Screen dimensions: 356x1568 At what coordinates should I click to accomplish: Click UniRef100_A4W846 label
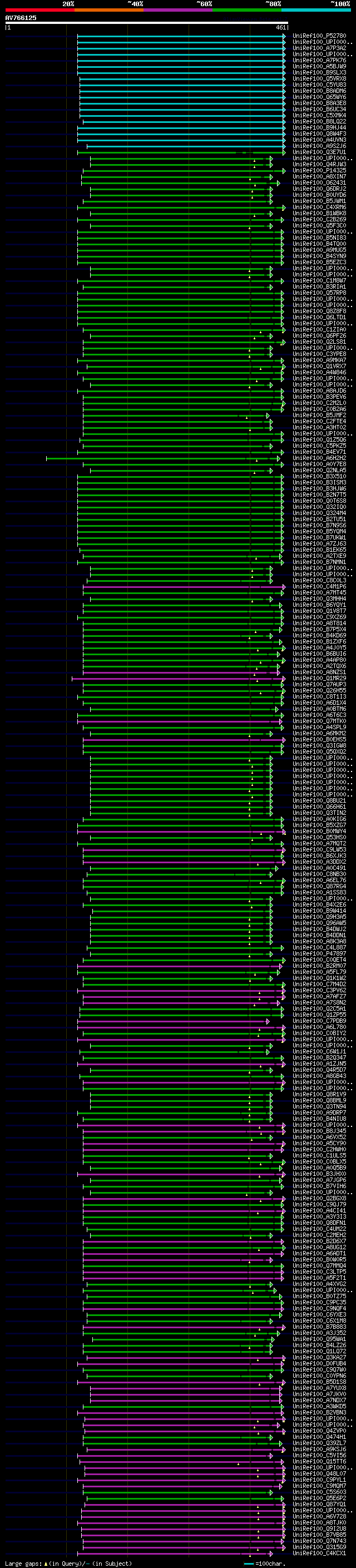(x=319, y=373)
